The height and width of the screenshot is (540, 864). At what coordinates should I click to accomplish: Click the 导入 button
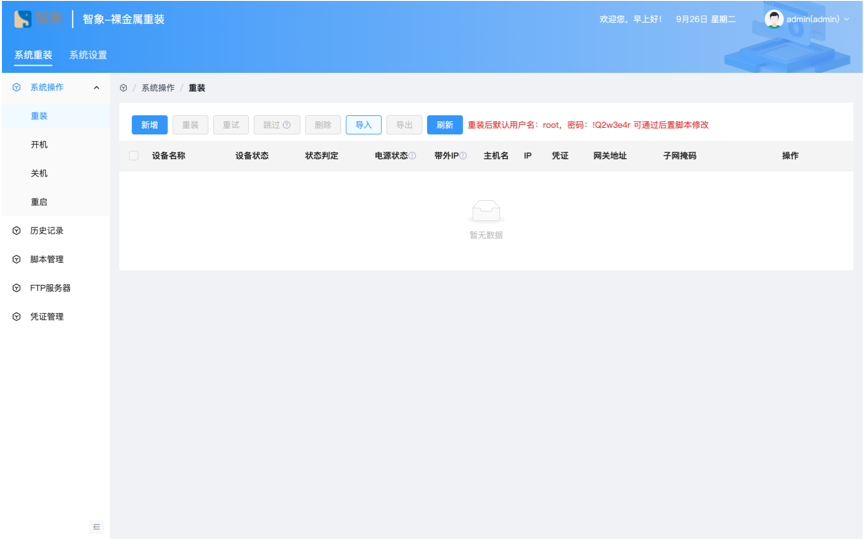pos(363,125)
